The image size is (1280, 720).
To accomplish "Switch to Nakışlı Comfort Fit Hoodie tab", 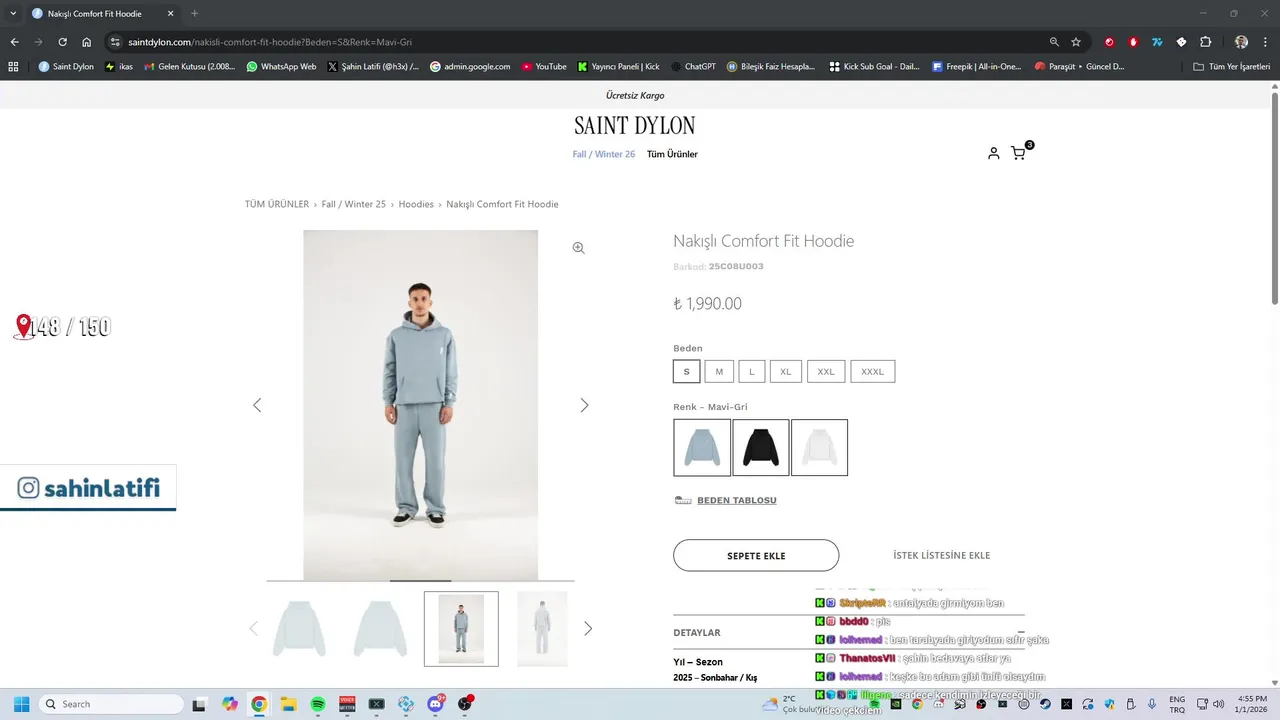I will pos(103,13).
